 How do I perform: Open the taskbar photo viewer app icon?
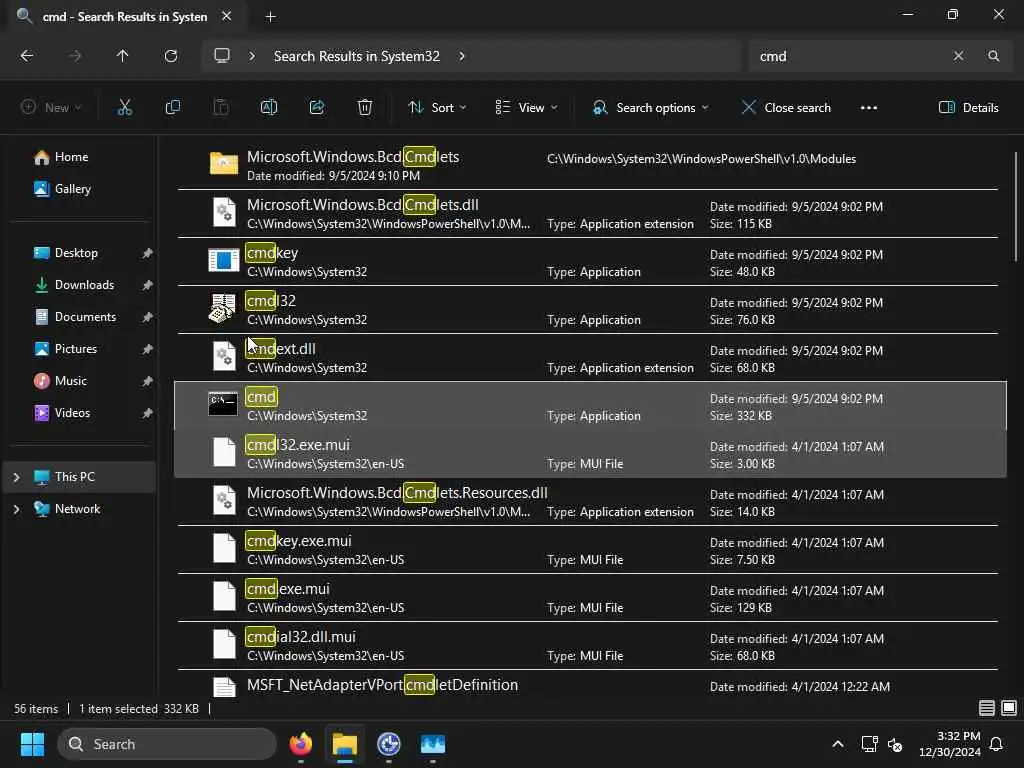tap(432, 744)
